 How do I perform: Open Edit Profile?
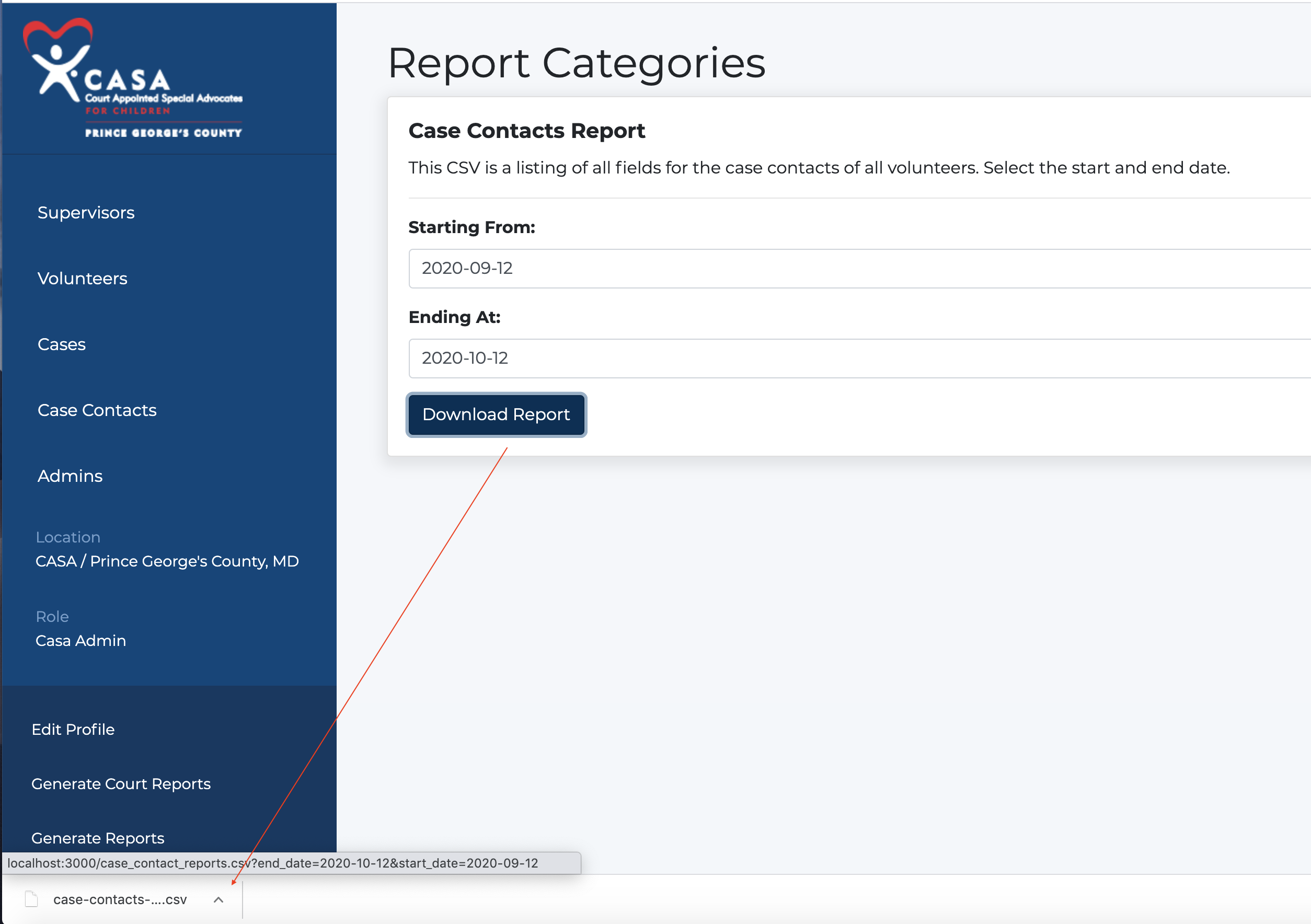73,730
